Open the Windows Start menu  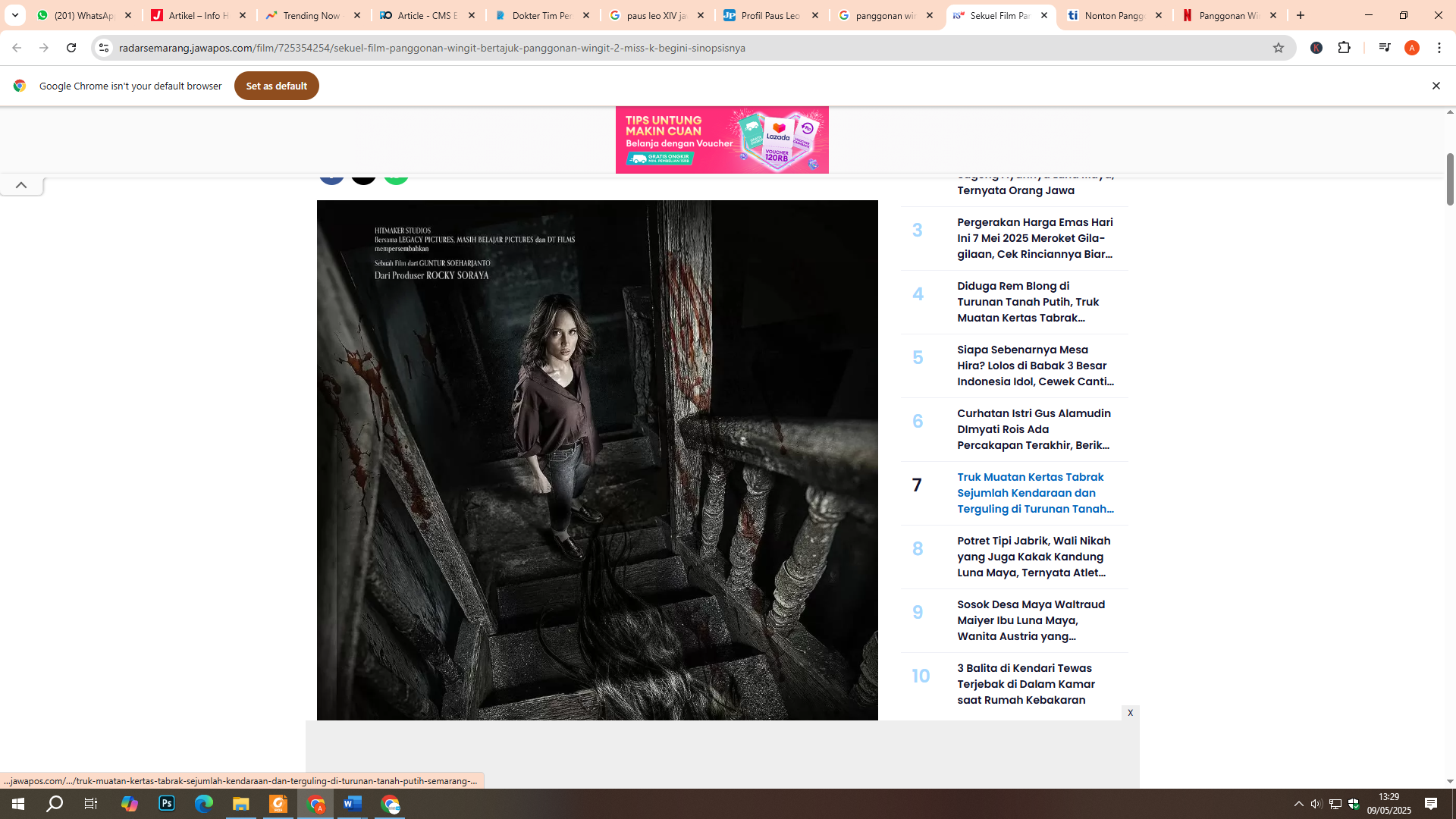[x=18, y=804]
